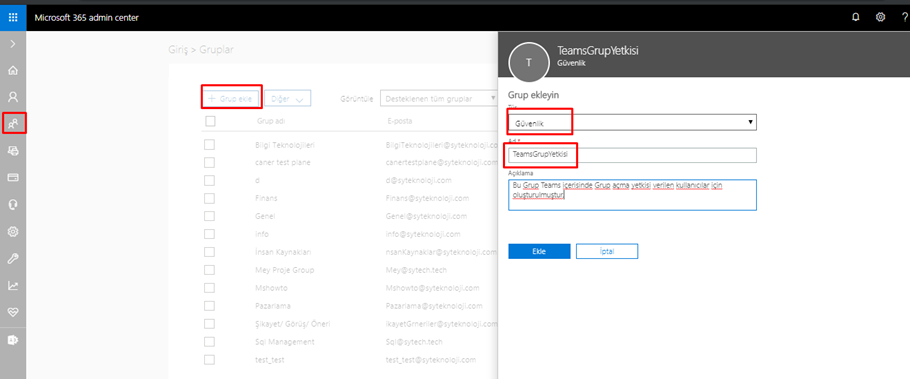Open Support headset icon in sidebar
Screen dimensions: 910x379
coord(13,204)
